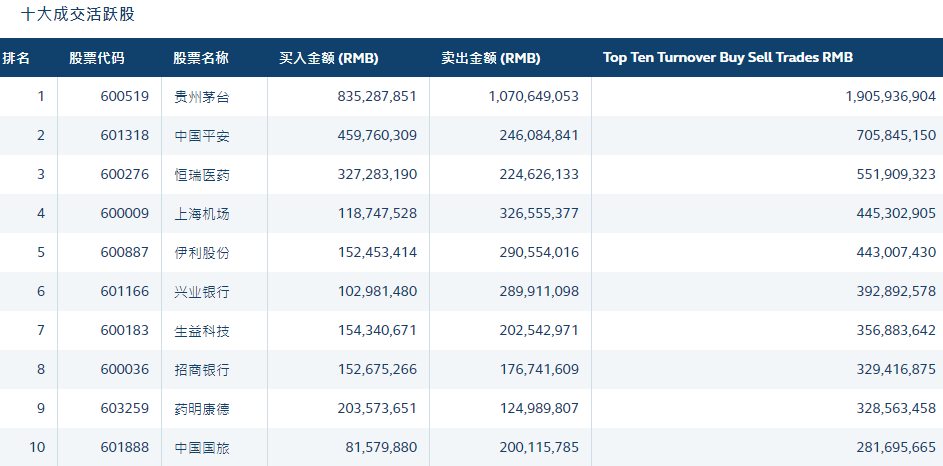Click buy amount 154,340,671
The height and width of the screenshot is (466, 943).
click(x=377, y=330)
